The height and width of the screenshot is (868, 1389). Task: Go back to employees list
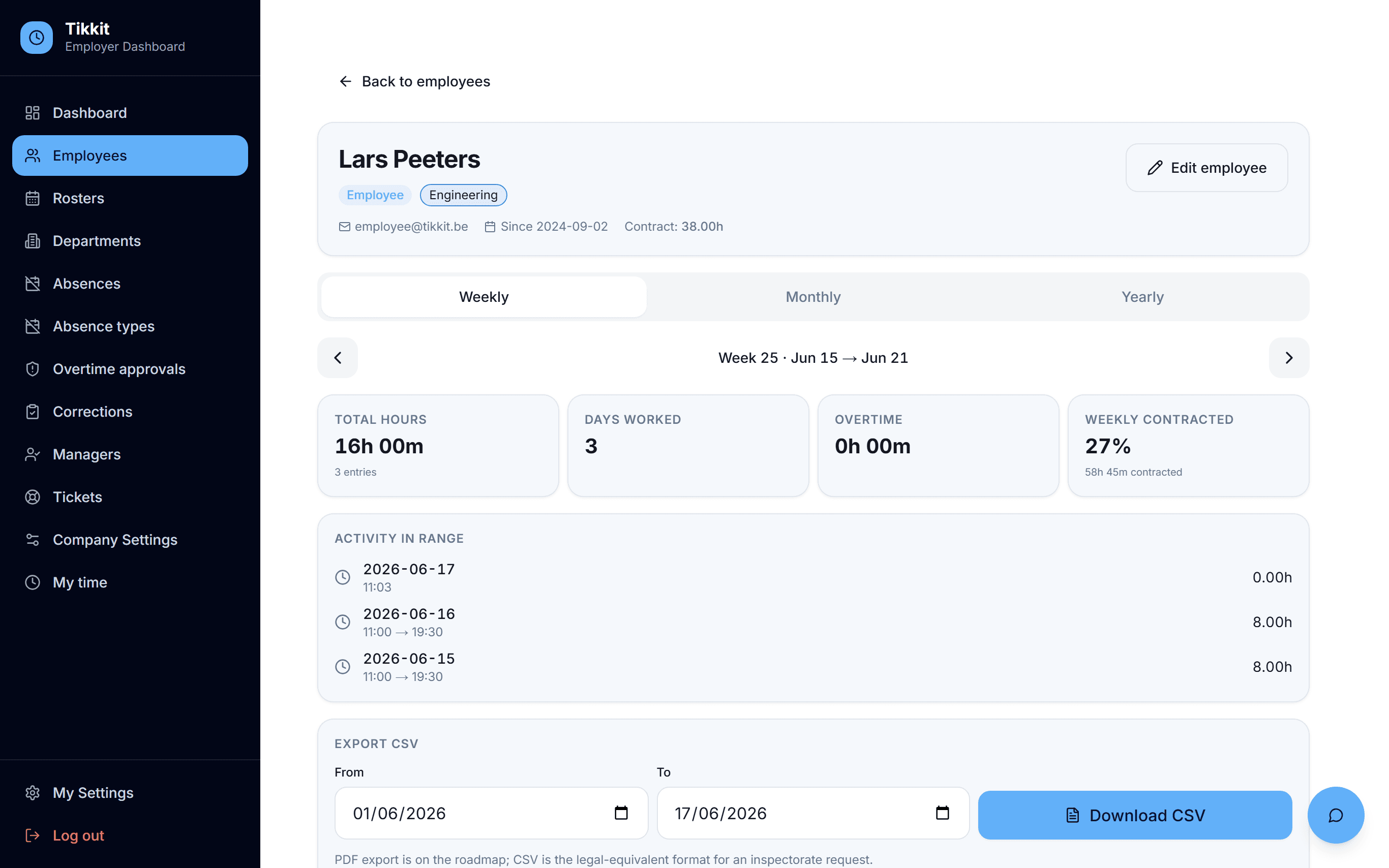[x=414, y=81]
